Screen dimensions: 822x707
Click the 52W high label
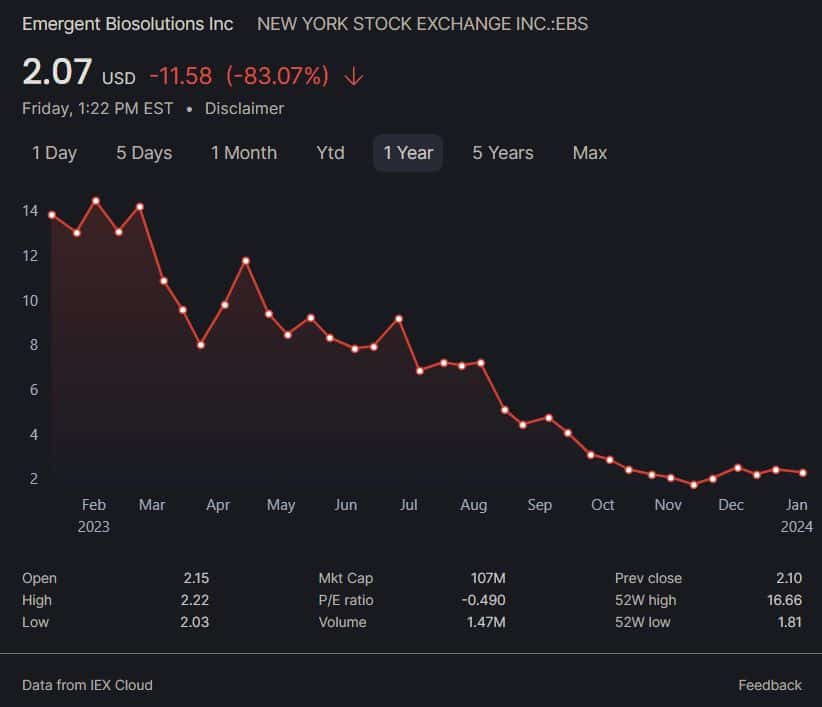click(x=645, y=600)
